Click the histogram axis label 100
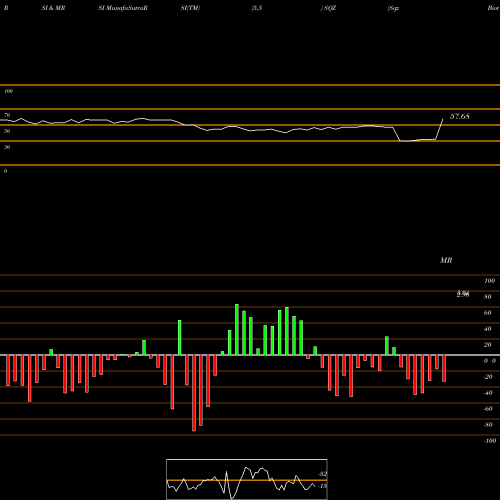The image size is (500, 500). point(489,281)
